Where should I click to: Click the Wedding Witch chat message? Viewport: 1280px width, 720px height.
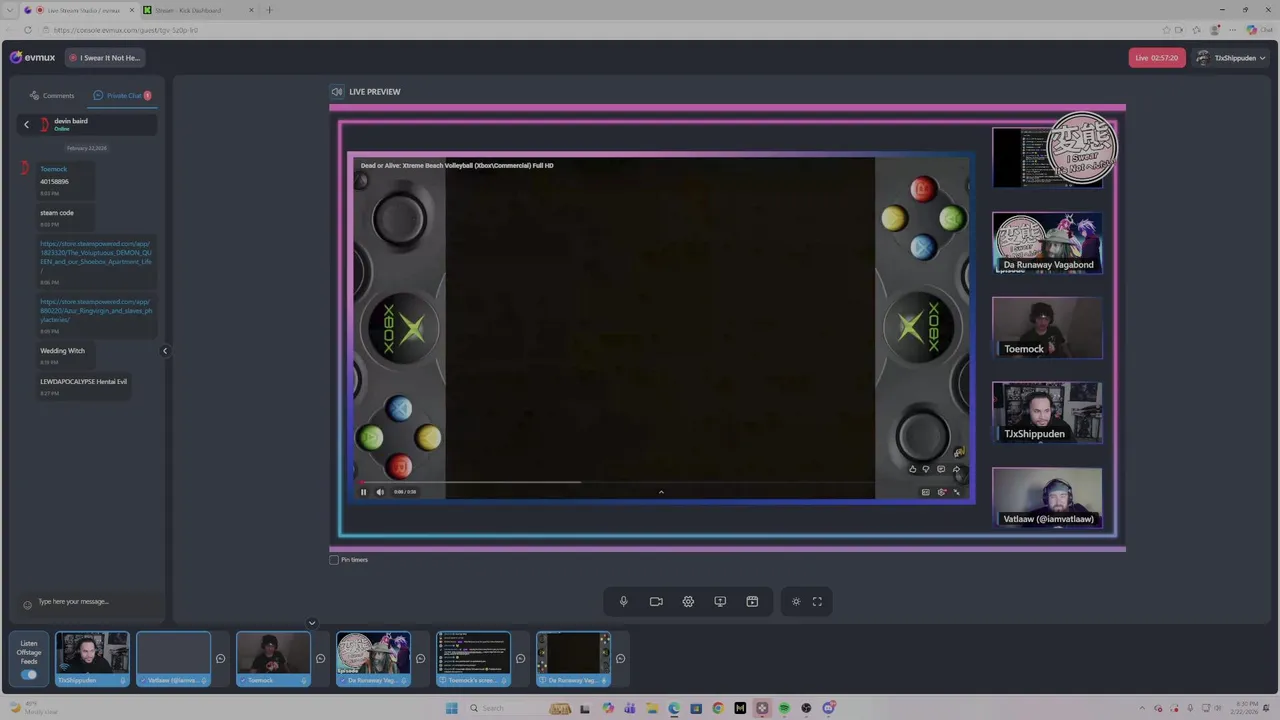coord(62,351)
